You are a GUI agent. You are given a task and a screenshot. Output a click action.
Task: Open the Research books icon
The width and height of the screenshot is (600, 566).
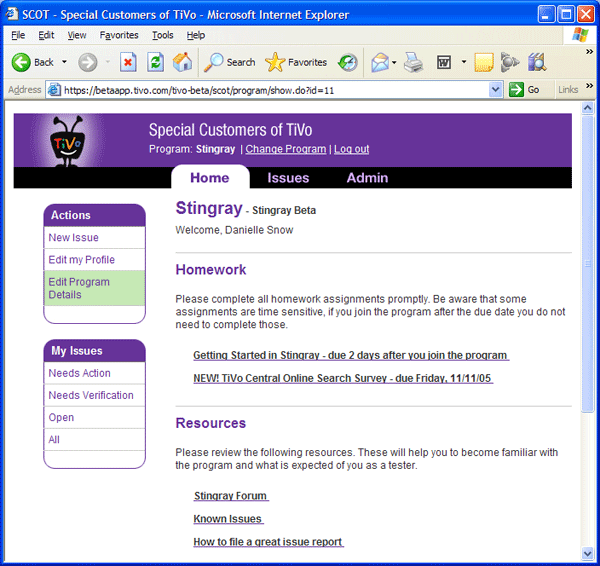(537, 62)
